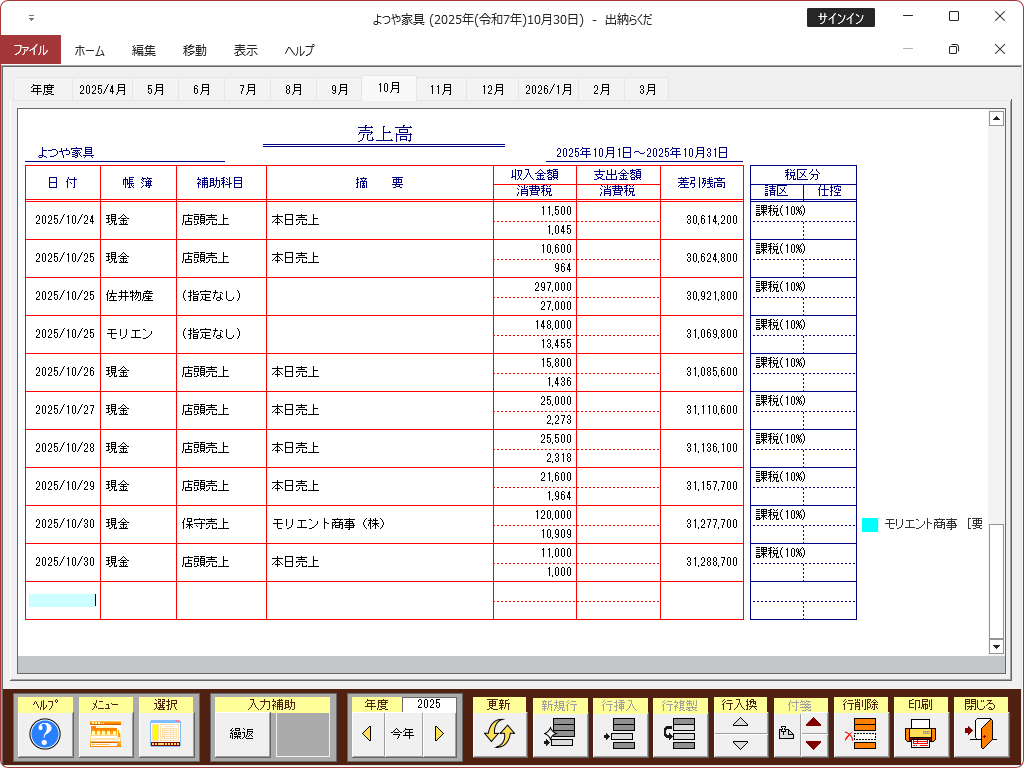Click the 行削除 delete row icon

click(859, 735)
